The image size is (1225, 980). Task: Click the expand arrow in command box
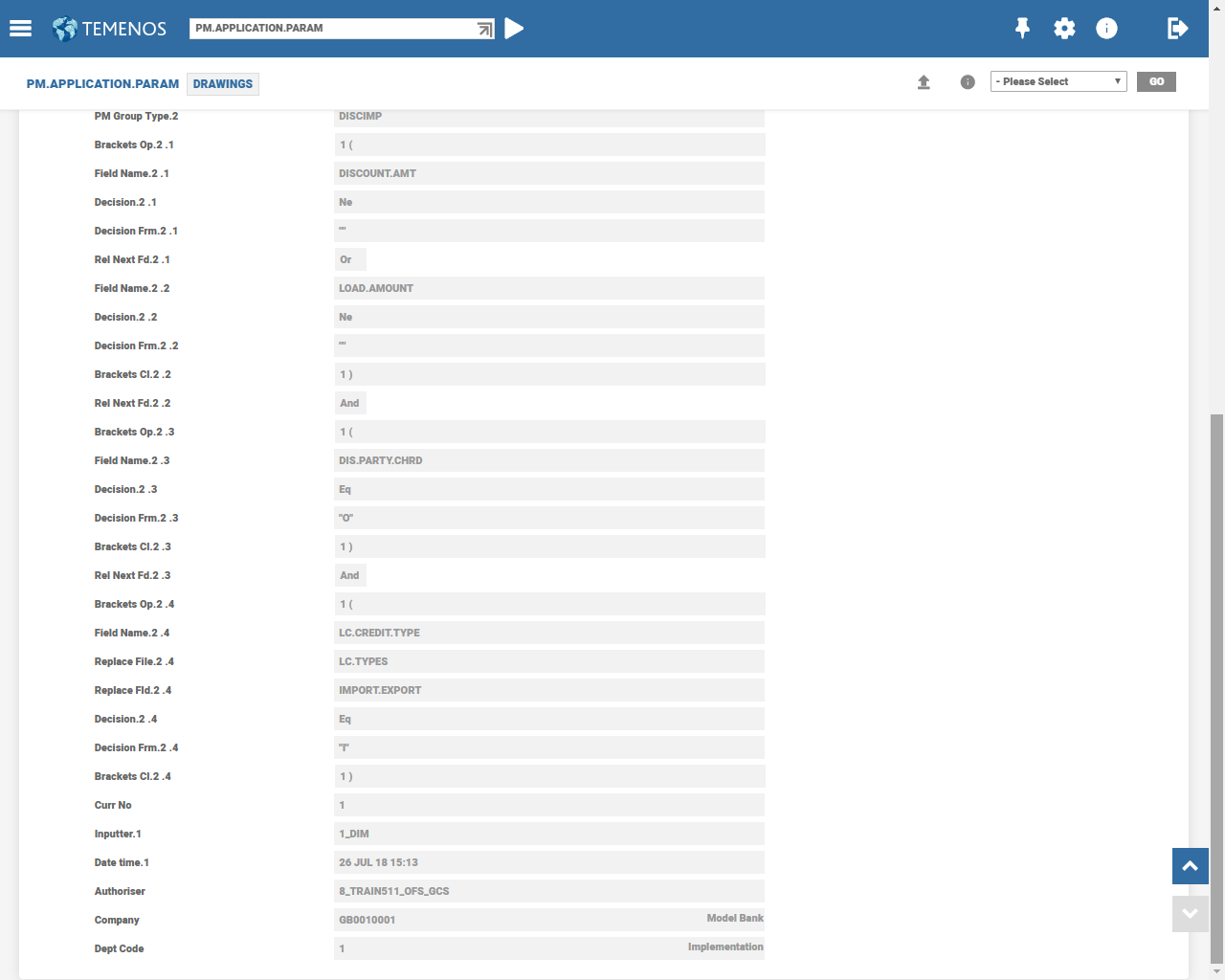coord(484,29)
